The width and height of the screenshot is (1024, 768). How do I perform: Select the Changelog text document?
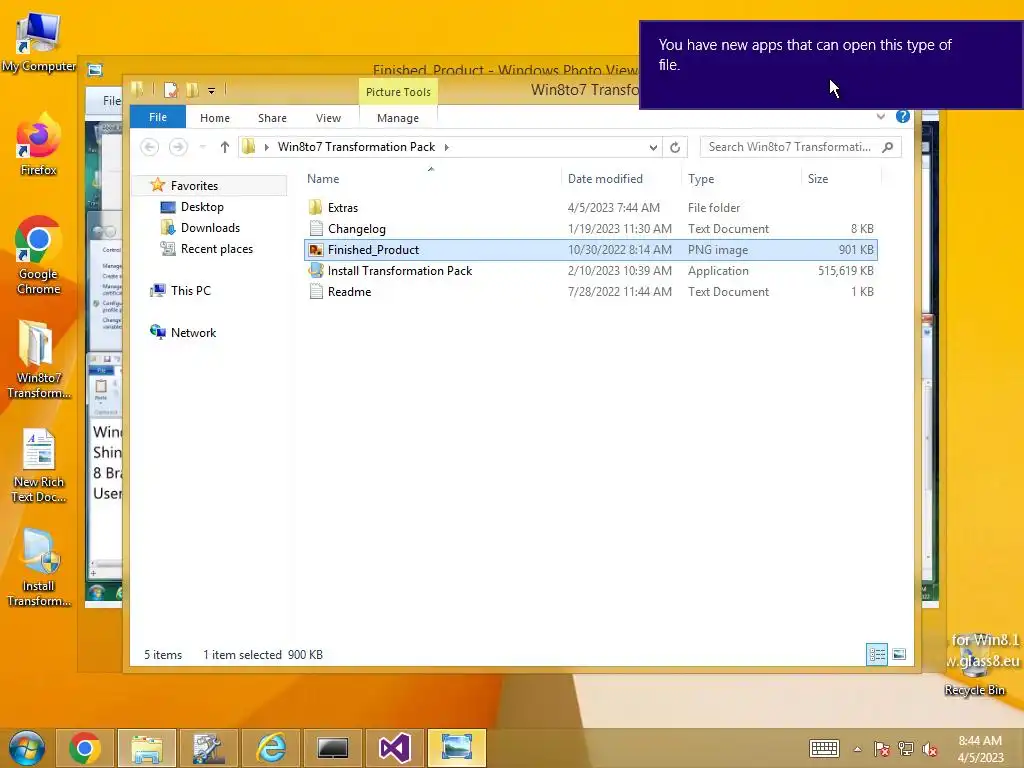pyautogui.click(x=591, y=229)
